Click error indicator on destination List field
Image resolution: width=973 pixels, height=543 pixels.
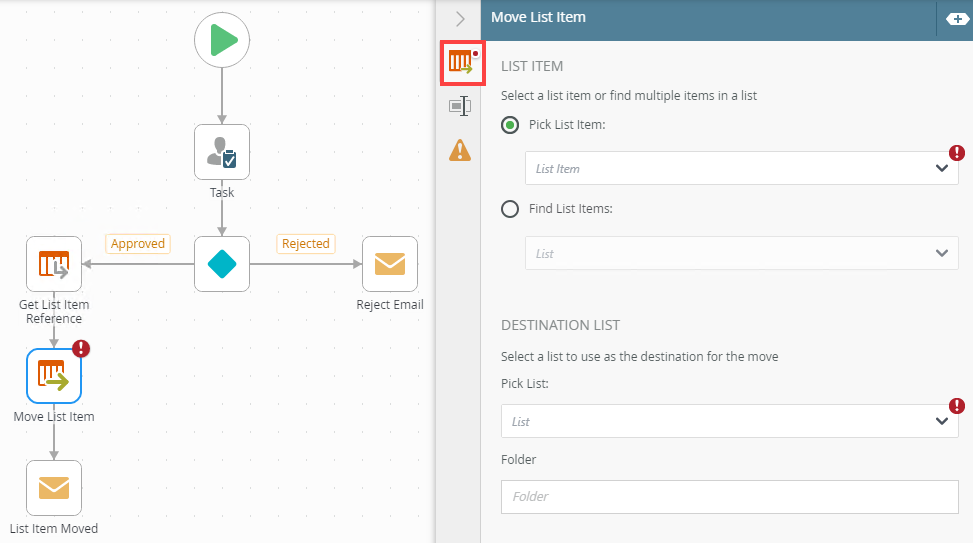tap(957, 406)
